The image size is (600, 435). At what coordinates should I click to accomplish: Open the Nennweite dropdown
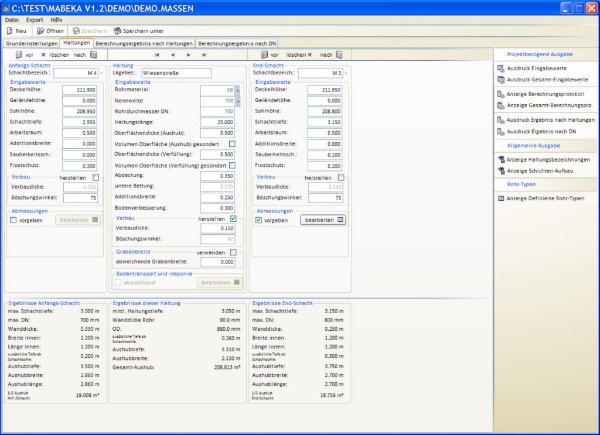pyautogui.click(x=238, y=101)
